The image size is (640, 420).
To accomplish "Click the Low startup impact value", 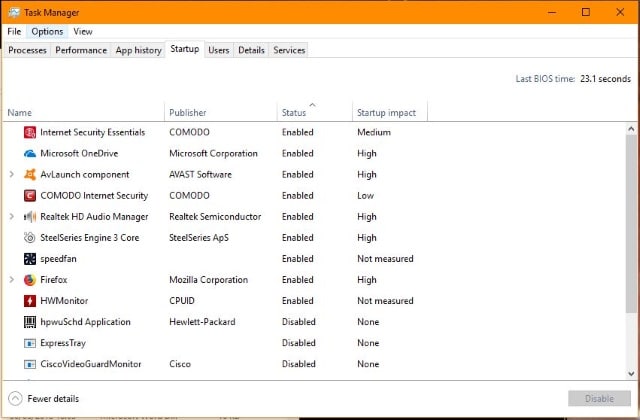I will click(x=365, y=196).
